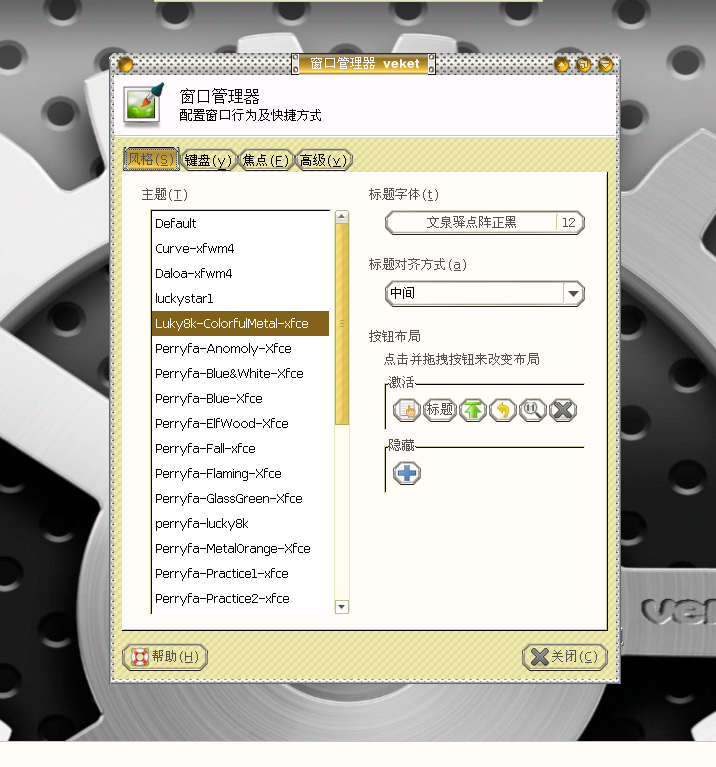Click the titlebar close triangle button
716x767 pixels.
point(605,64)
